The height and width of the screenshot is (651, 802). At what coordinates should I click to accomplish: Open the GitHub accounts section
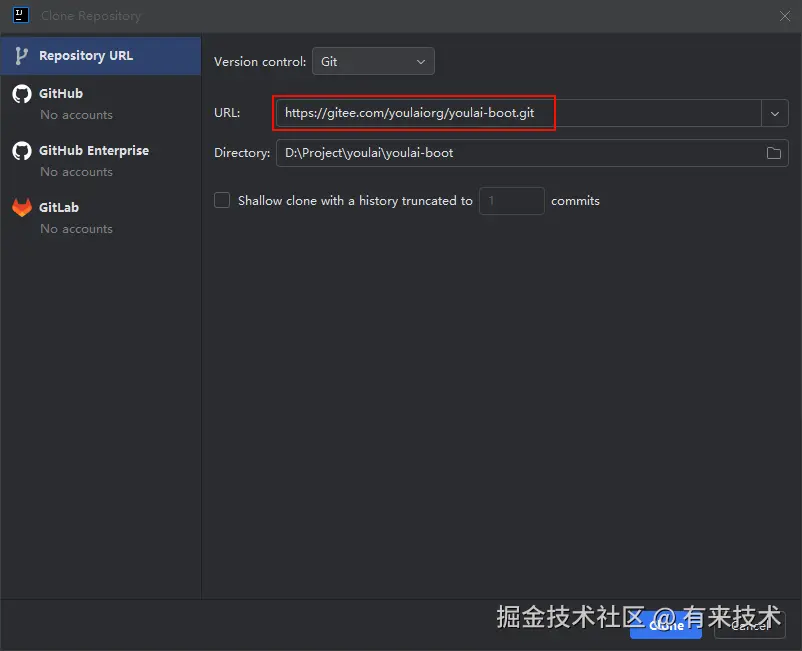101,104
